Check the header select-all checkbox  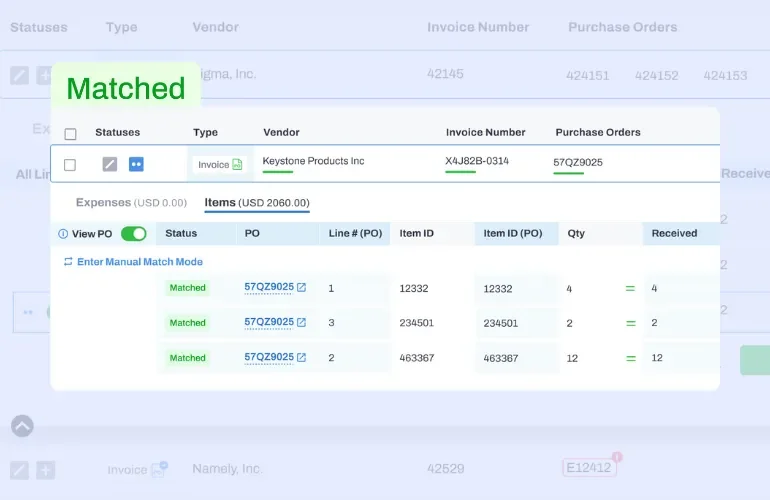[70, 134]
